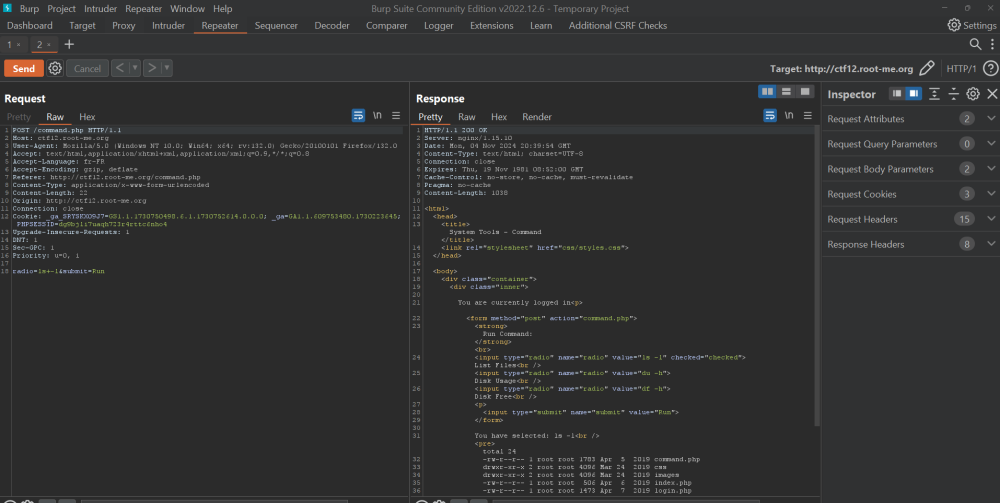This screenshot has height=503, width=1000.
Task: Toggle line wrap in the Request panel
Action: [358, 117]
